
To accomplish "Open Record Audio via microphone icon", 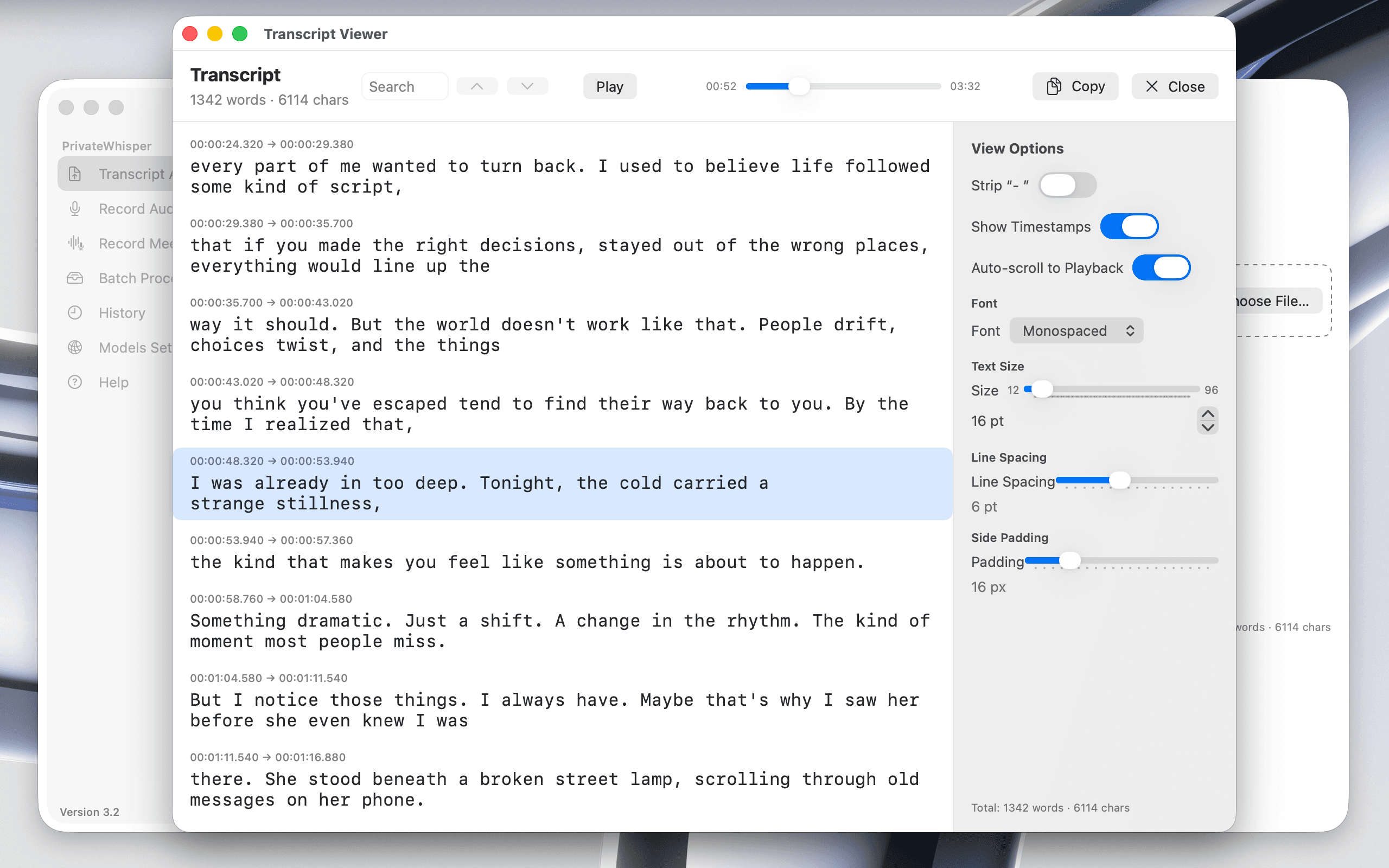I will click(x=75, y=208).
